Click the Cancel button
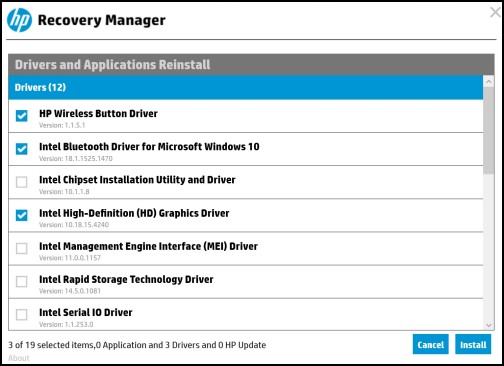Image resolution: width=504 pixels, height=366 pixels. [430, 344]
